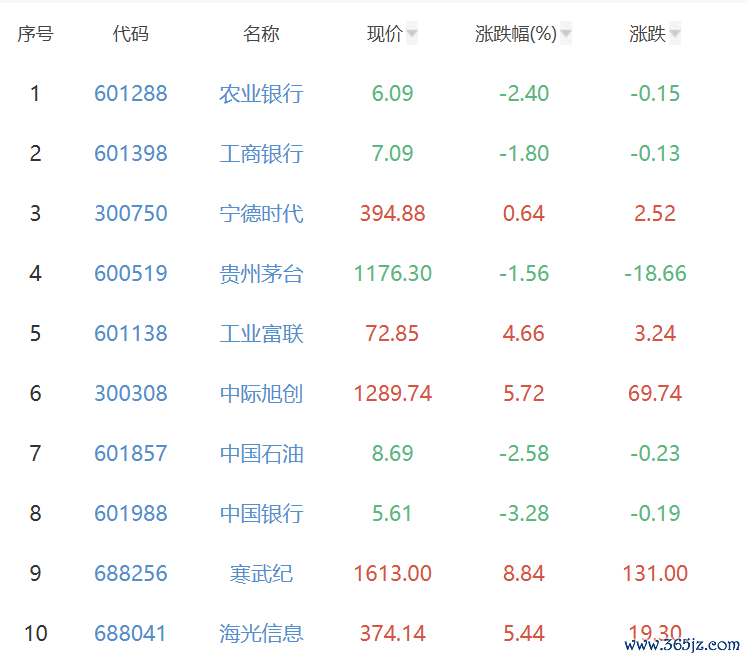The image size is (747, 660).
Task: Select percent change -1.80 cell
Action: coord(524,153)
